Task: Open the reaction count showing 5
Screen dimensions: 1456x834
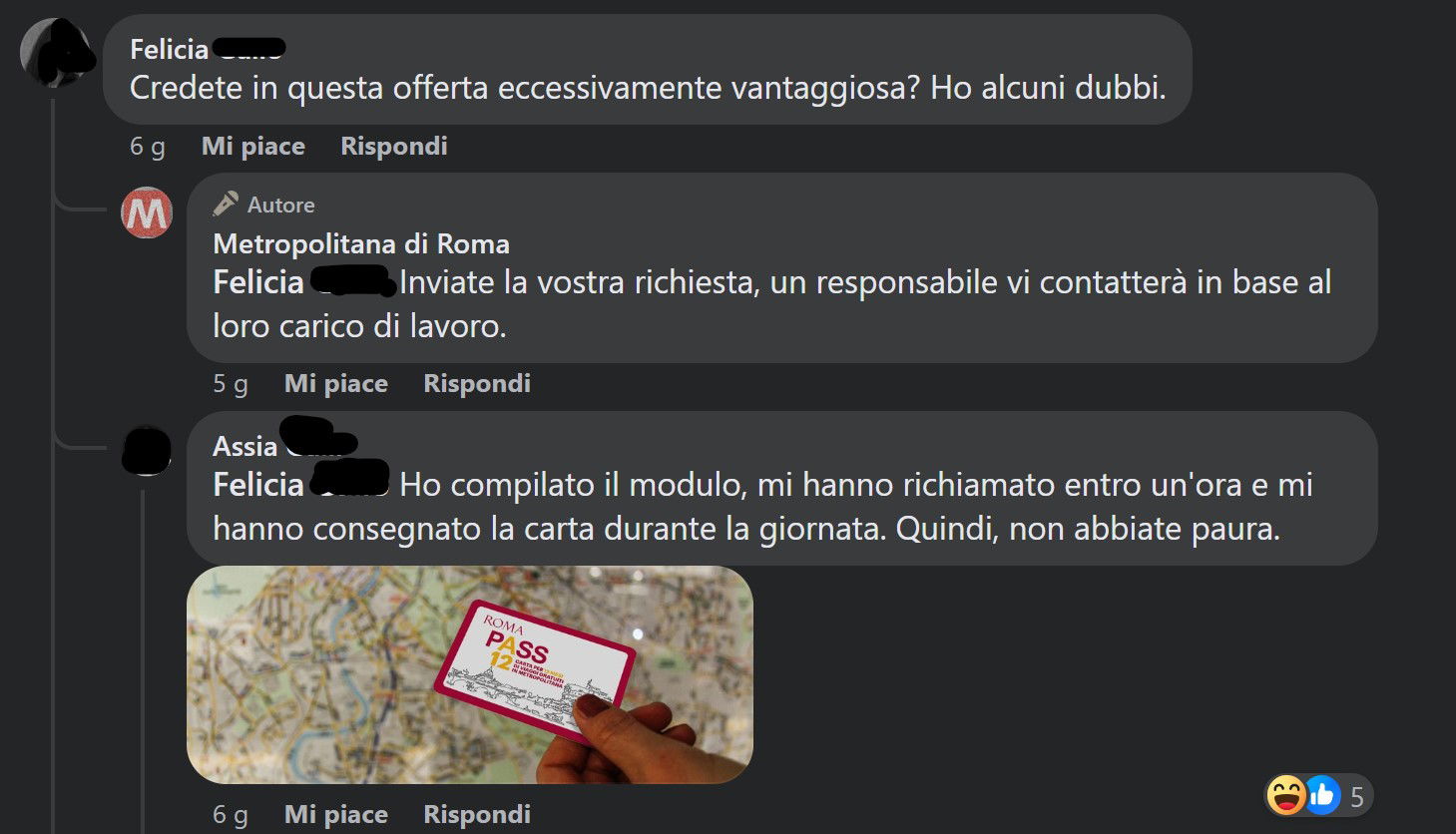Action: click(1357, 796)
